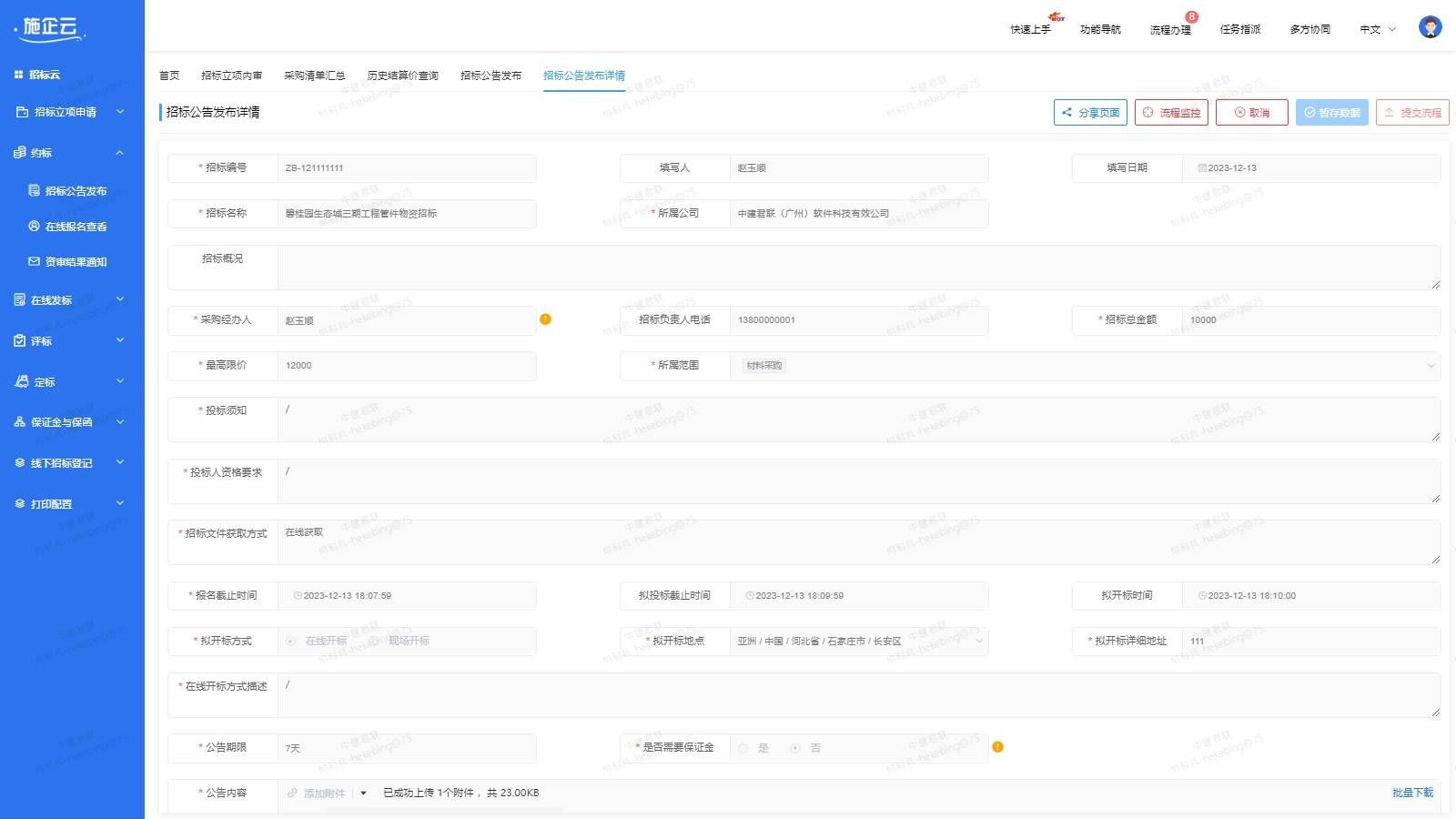Click the user avatar icon
The image size is (1456, 819).
pyautogui.click(x=1430, y=27)
